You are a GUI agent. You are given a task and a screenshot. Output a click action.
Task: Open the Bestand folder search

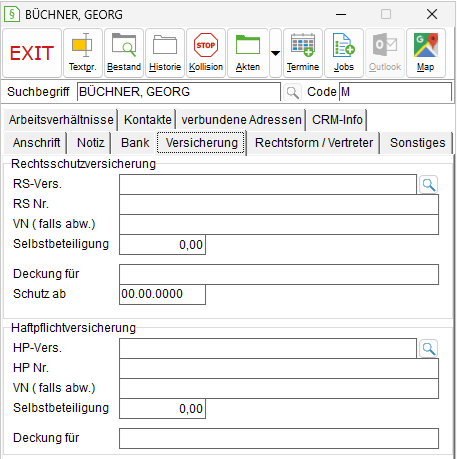(124, 53)
